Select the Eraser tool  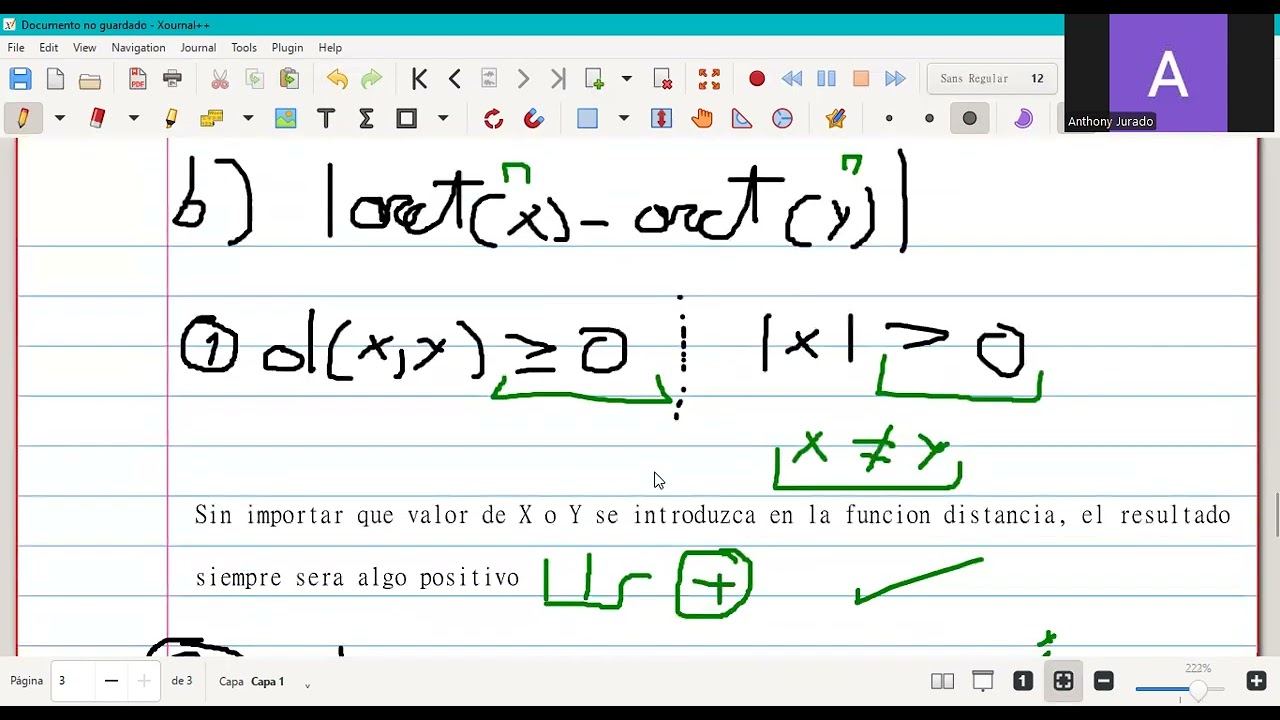97,118
